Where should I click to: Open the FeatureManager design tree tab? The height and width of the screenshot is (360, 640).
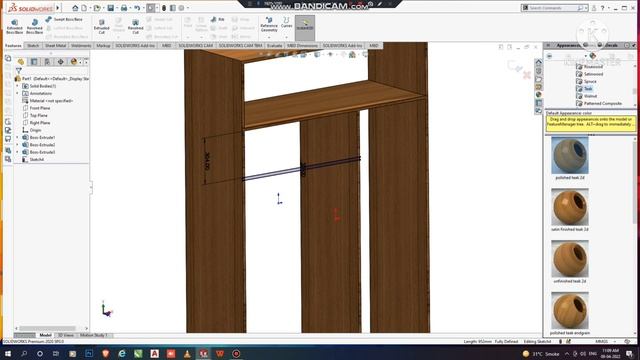[21, 62]
